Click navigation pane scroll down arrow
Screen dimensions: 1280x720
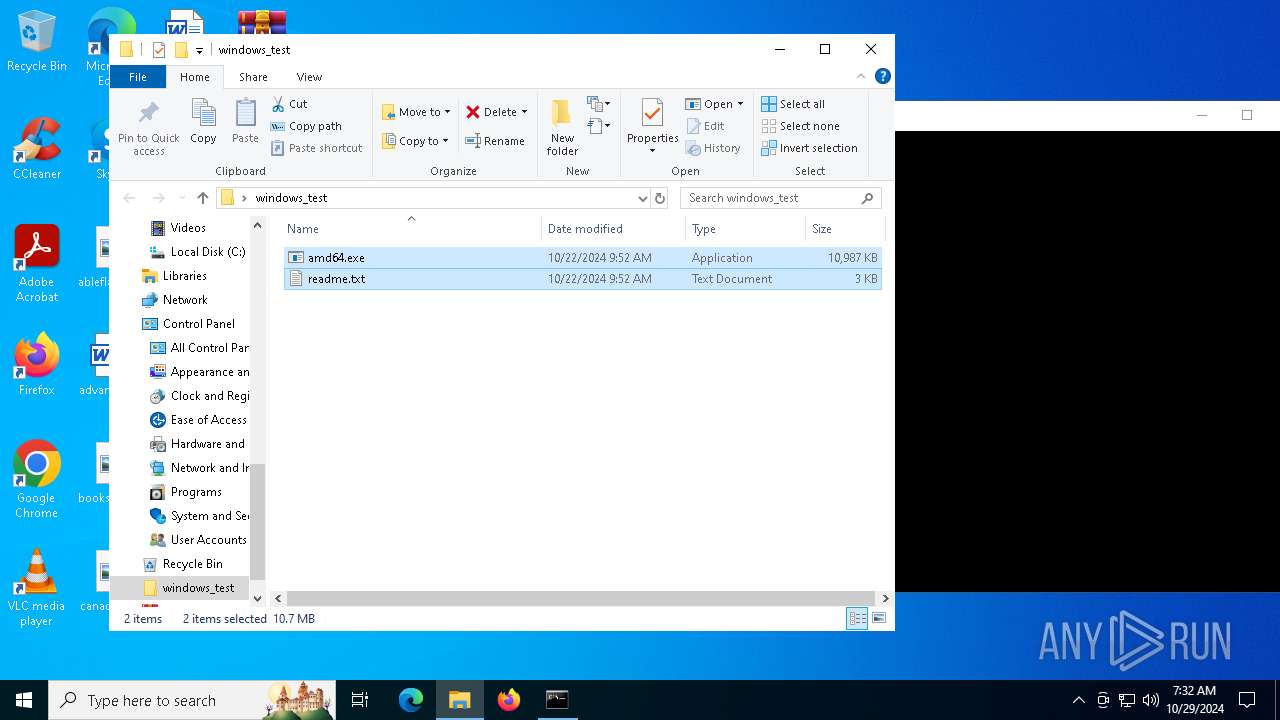tap(257, 598)
